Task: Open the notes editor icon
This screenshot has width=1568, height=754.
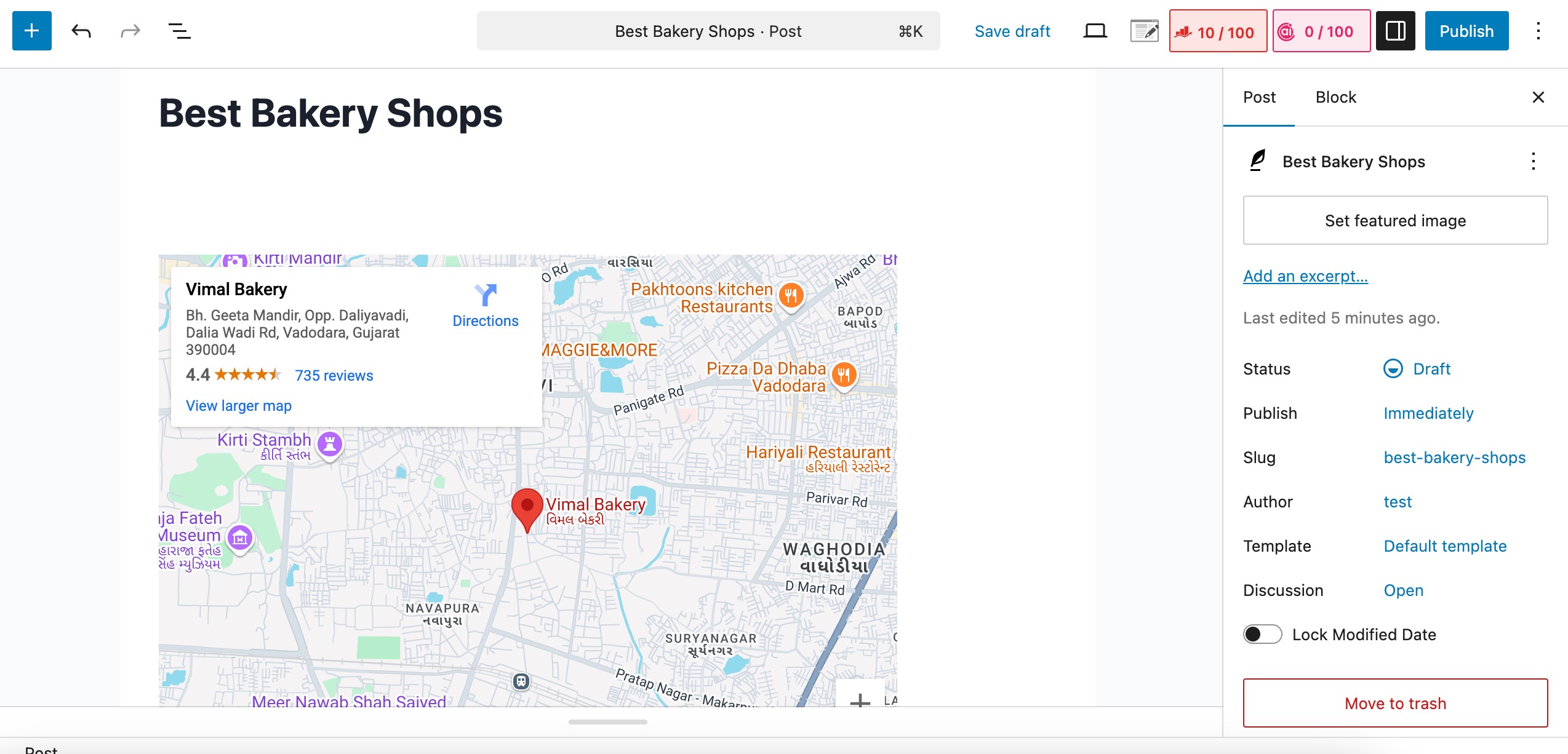Action: (1145, 31)
